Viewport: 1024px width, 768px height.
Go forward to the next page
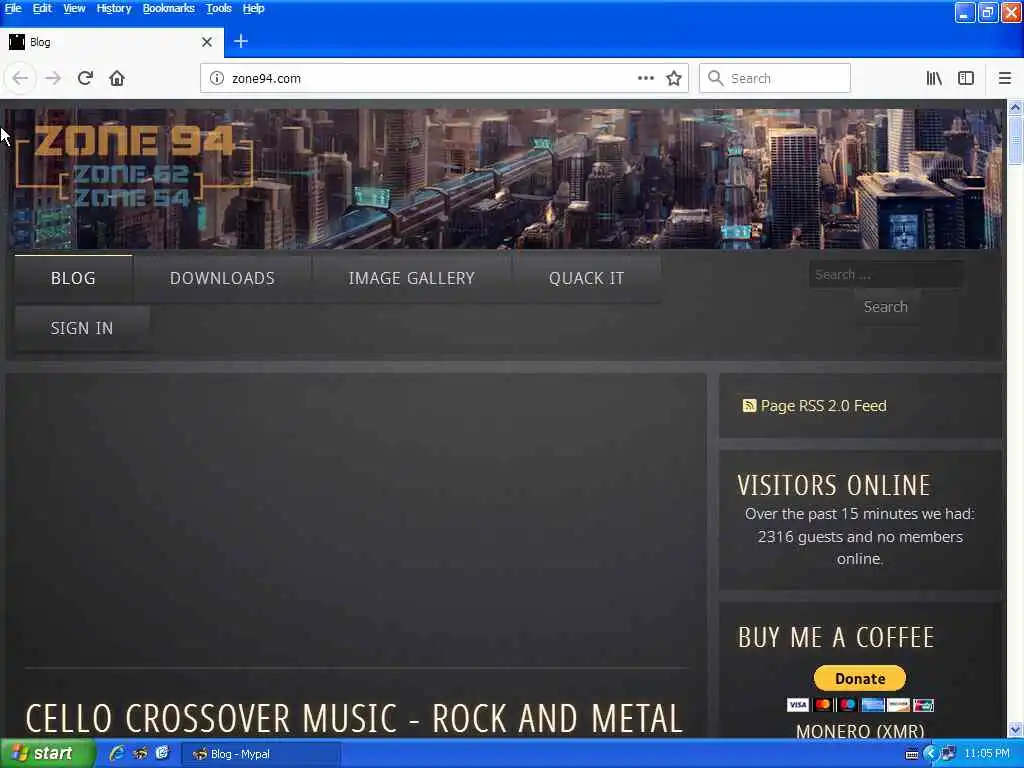[53, 78]
